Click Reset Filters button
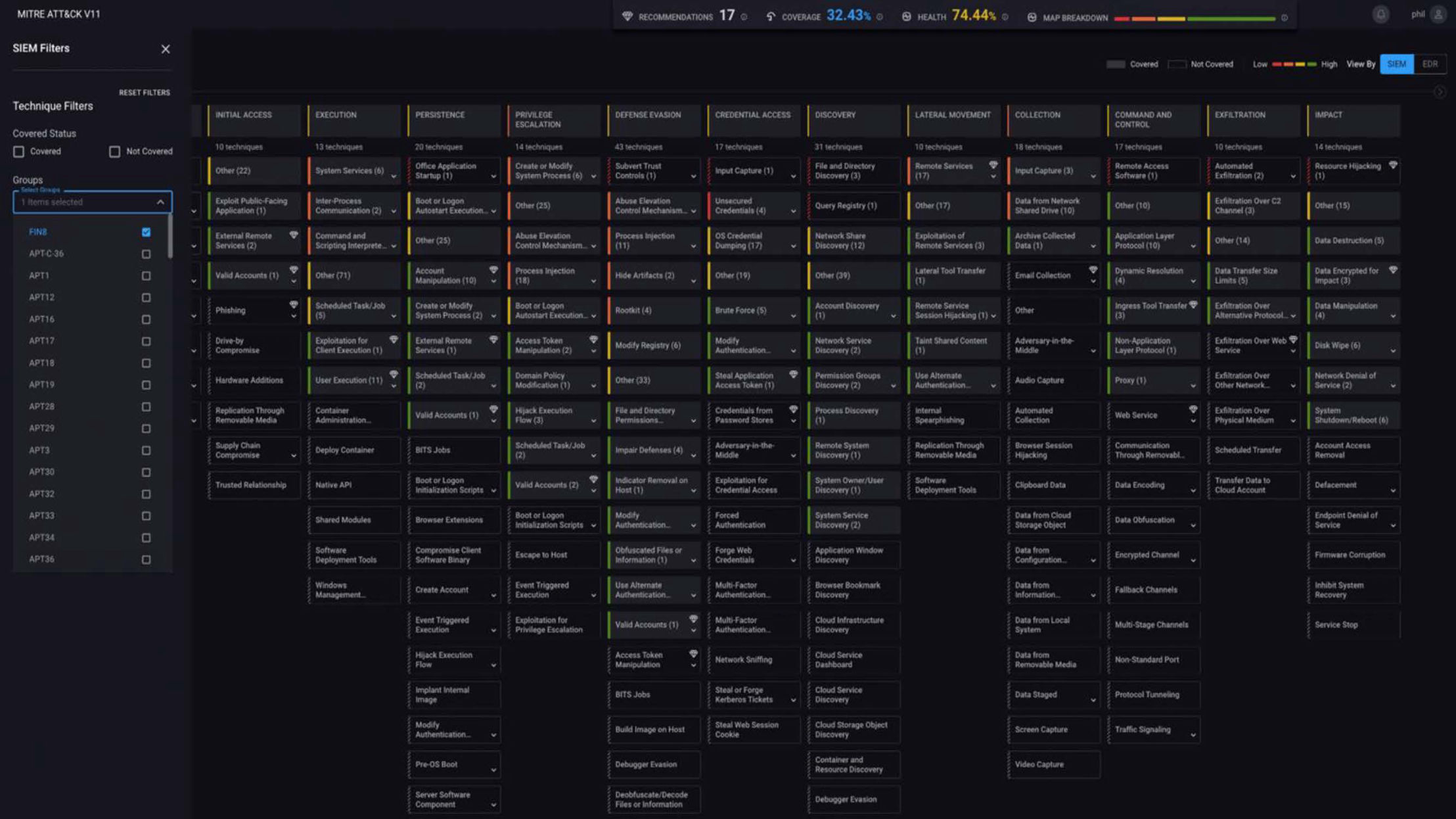This screenshot has height=819, width=1456. (x=145, y=93)
